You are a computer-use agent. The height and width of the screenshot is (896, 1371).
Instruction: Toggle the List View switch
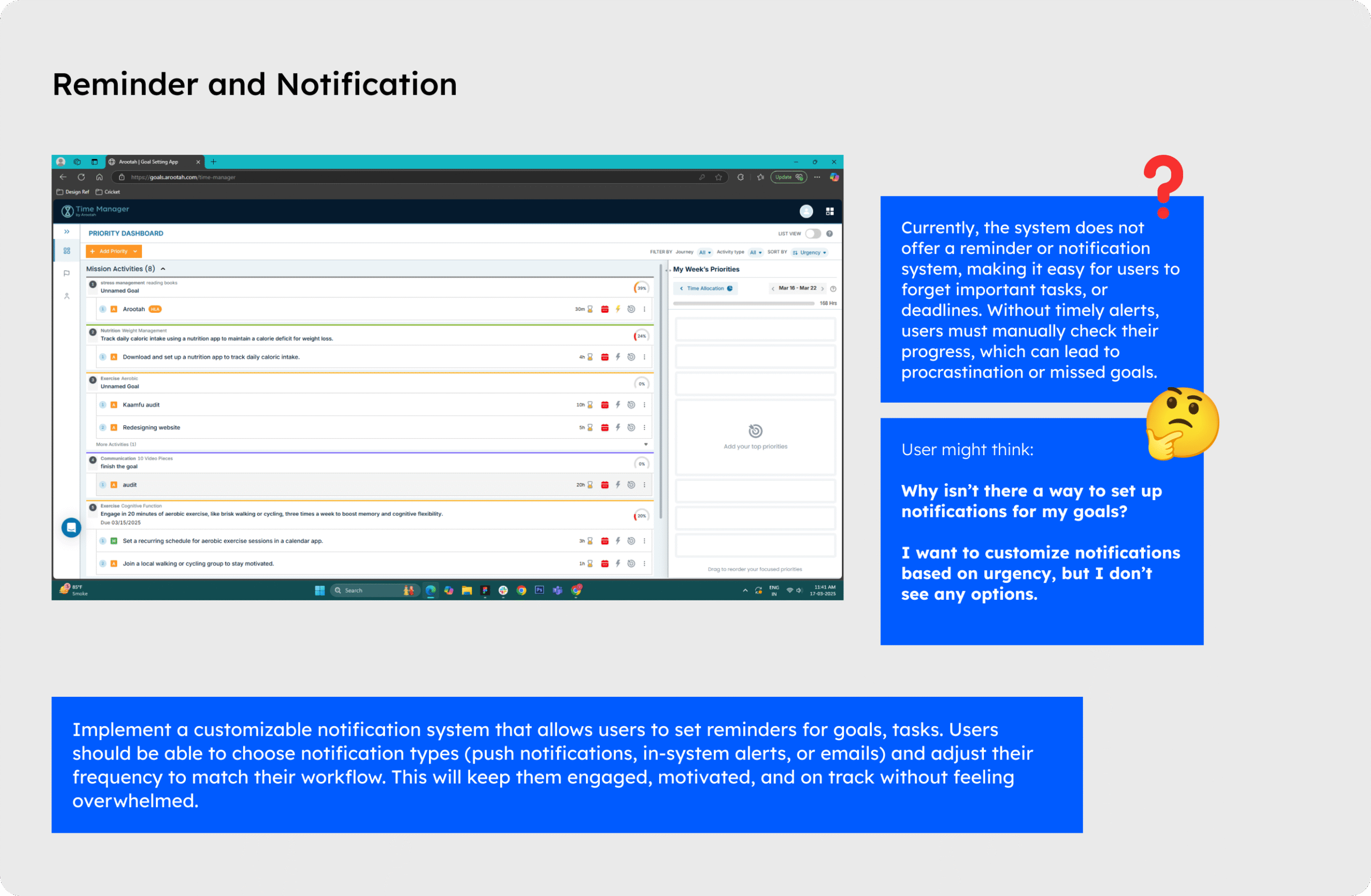(x=813, y=234)
